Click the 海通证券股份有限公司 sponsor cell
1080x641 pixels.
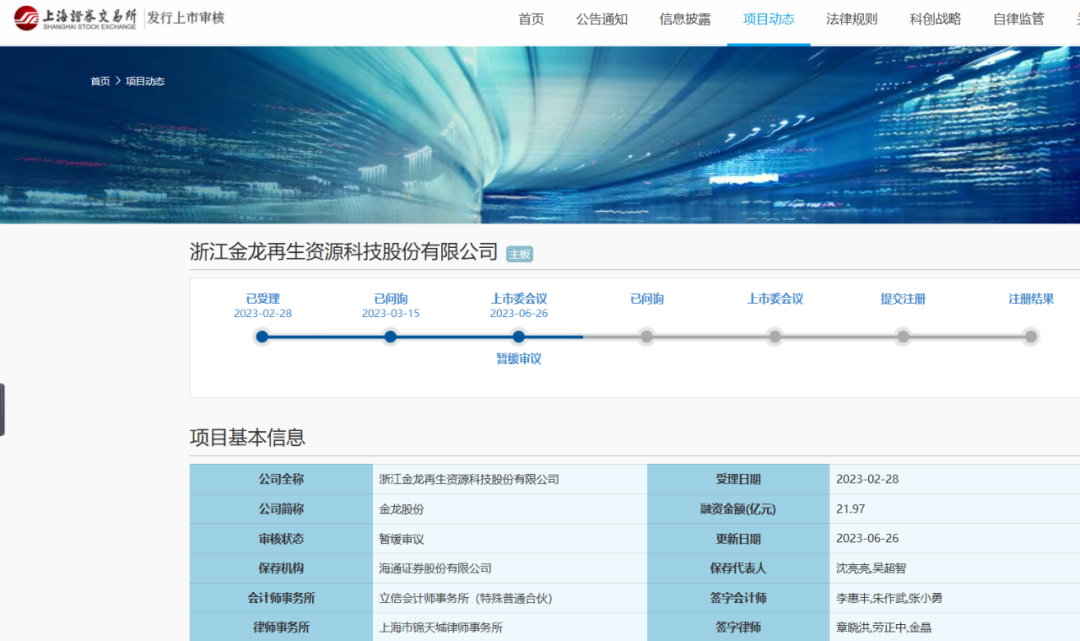point(510,568)
